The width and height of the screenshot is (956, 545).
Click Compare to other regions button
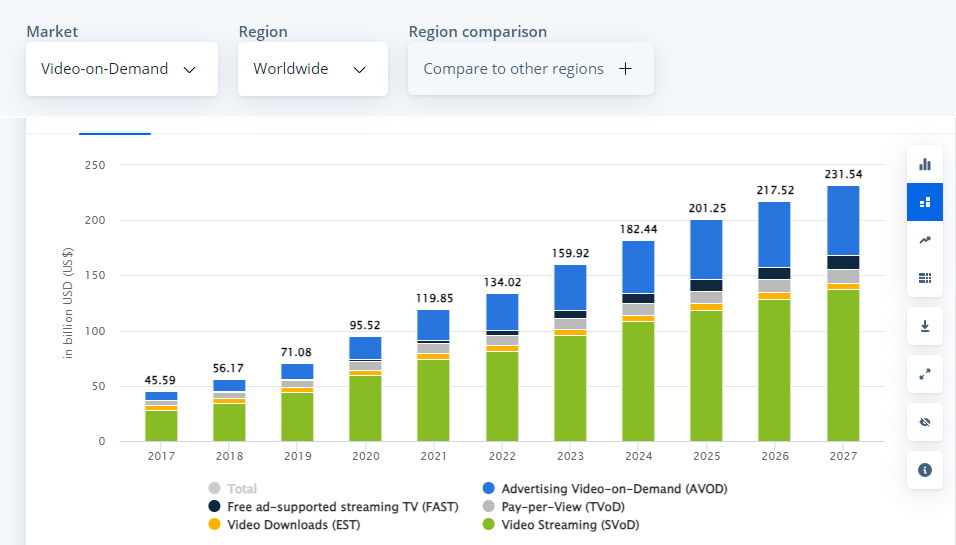click(530, 69)
